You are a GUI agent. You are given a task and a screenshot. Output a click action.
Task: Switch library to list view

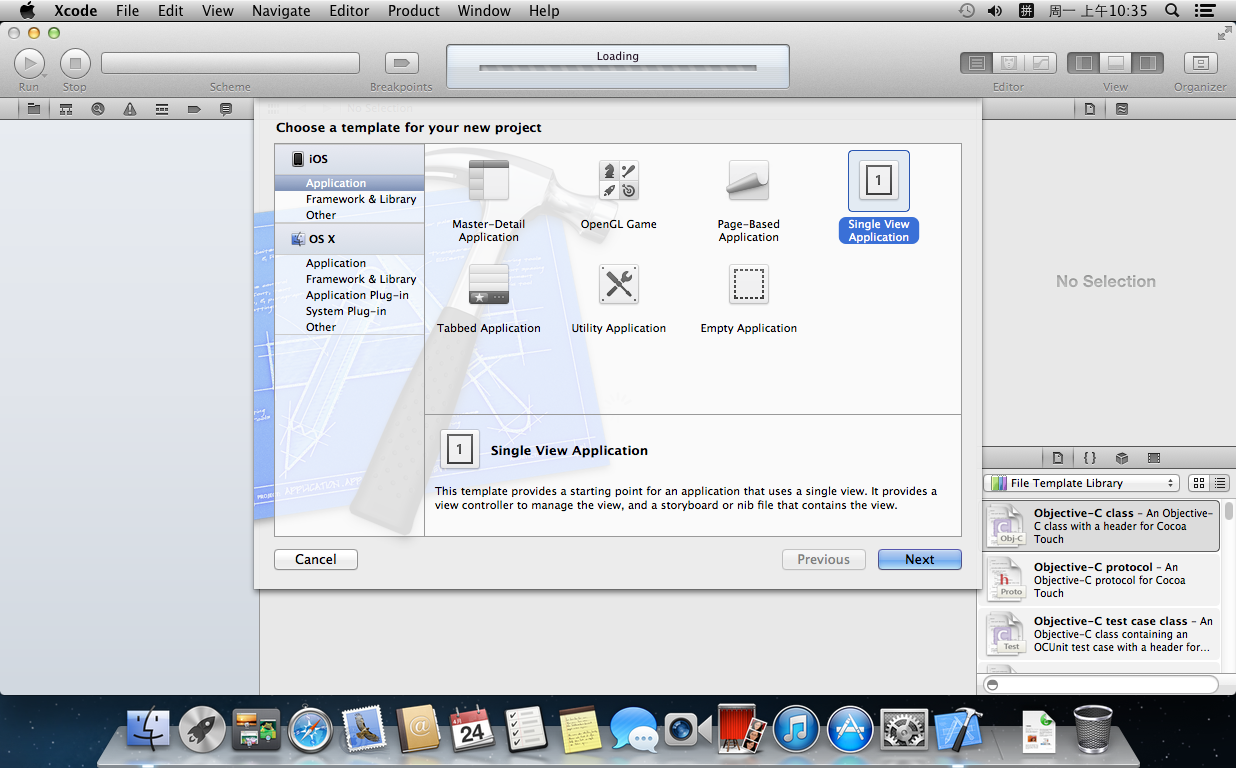[x=1219, y=483]
